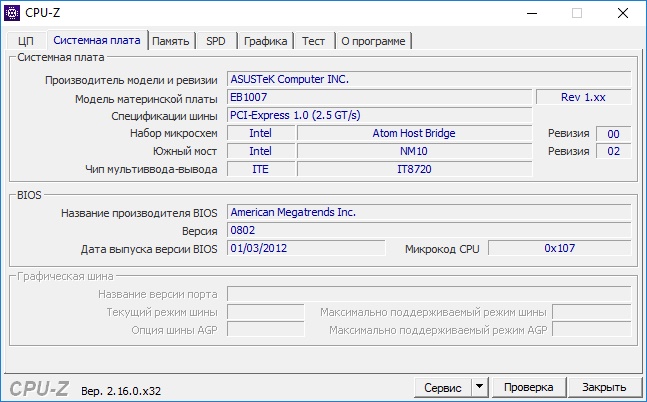Click the Проверка button
The width and height of the screenshot is (647, 402).
tap(529, 387)
